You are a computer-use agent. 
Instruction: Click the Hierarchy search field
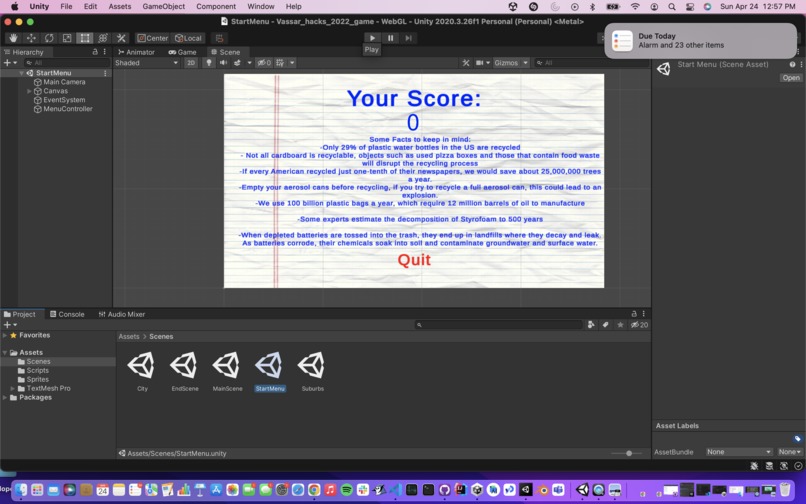(67, 63)
